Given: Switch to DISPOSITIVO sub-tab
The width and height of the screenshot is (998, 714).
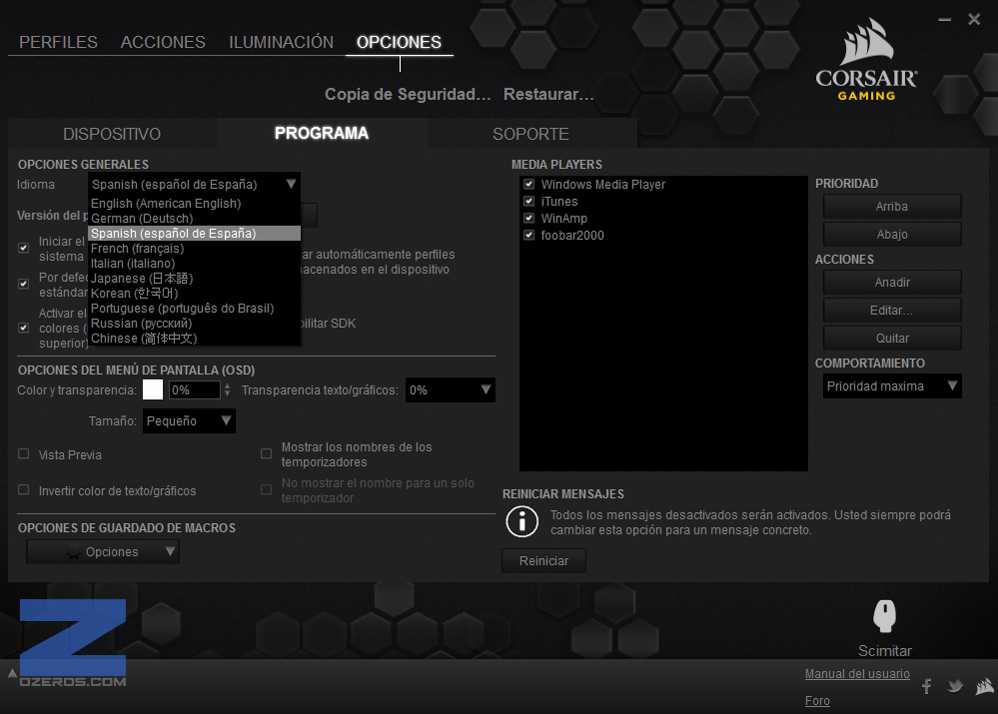Looking at the screenshot, I should click(x=112, y=134).
